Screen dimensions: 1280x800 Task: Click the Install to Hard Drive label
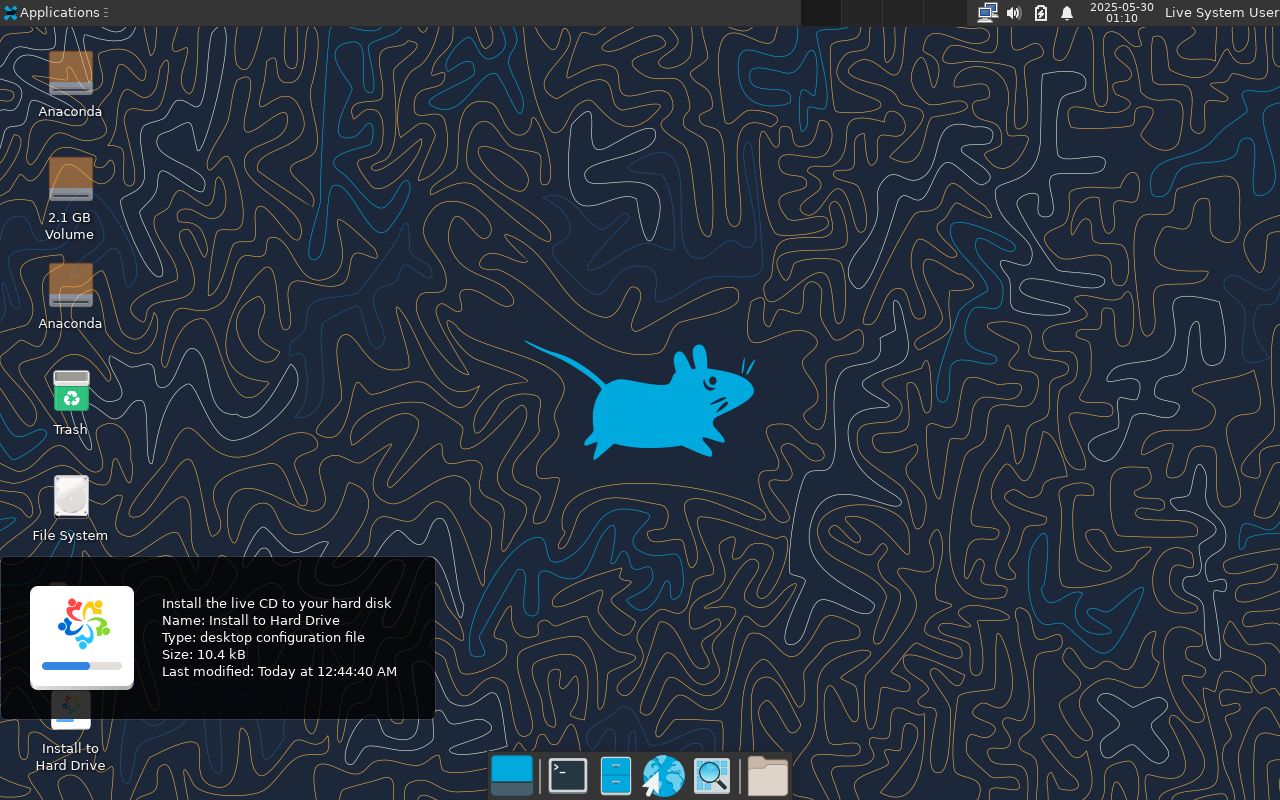pos(70,757)
